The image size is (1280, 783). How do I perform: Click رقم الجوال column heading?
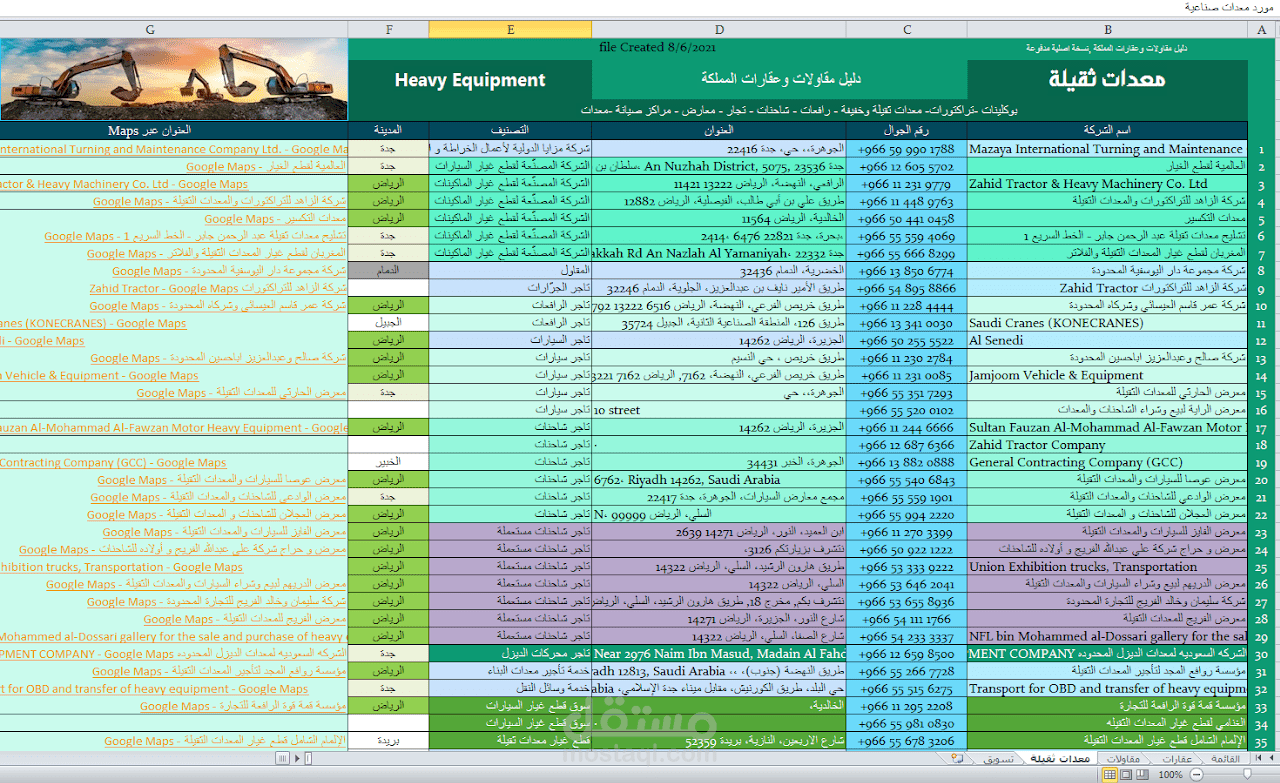click(907, 130)
